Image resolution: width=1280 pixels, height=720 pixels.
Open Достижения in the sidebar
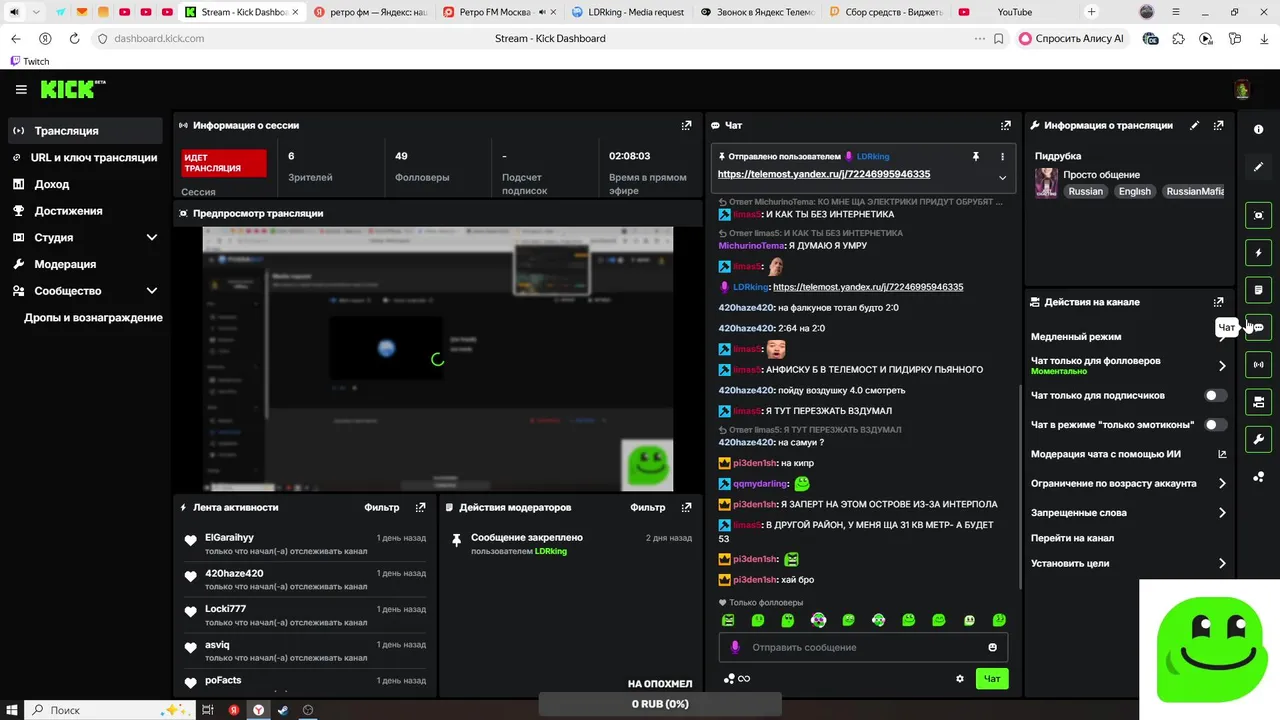pyautogui.click(x=85, y=211)
